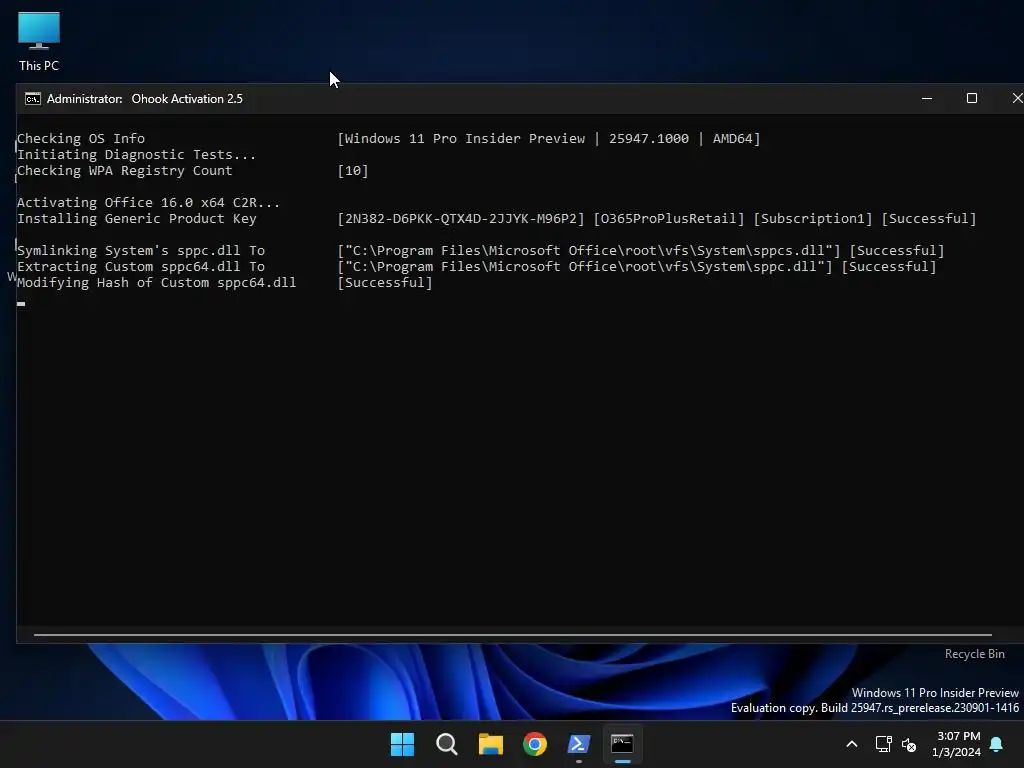Switch to PowerShell taskbar icon
The height and width of the screenshot is (768, 1024).
(579, 744)
